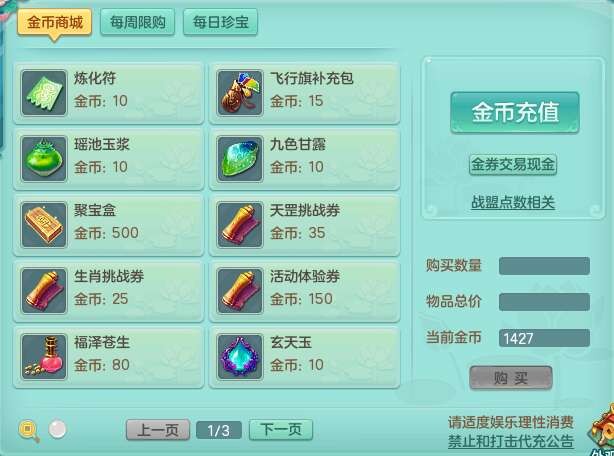Viewport: 614px width, 456px height.
Task: Choose the 玄天玉 purple gem icon
Action: (x=240, y=357)
